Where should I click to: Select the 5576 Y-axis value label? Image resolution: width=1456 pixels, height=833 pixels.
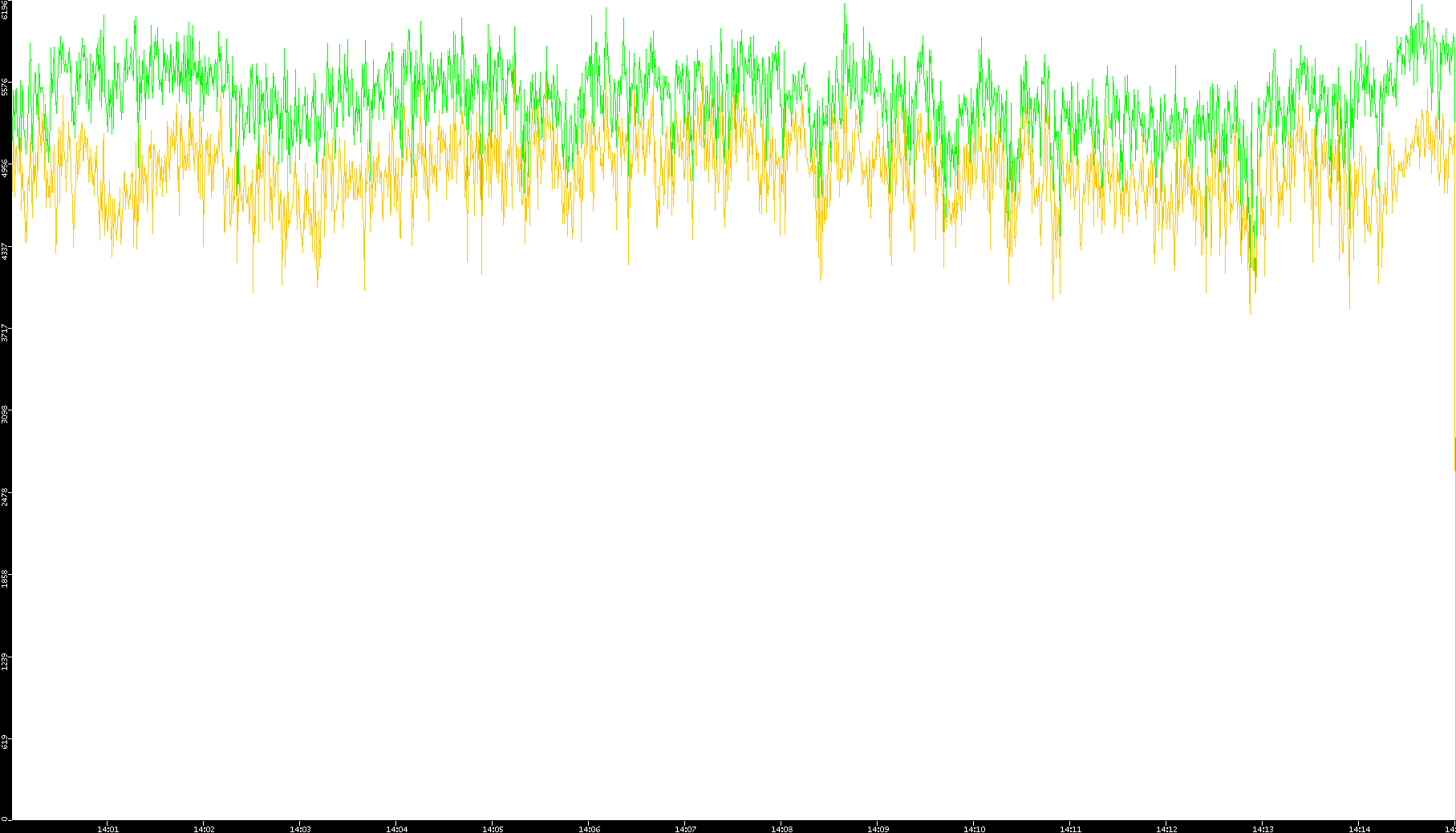(6, 87)
